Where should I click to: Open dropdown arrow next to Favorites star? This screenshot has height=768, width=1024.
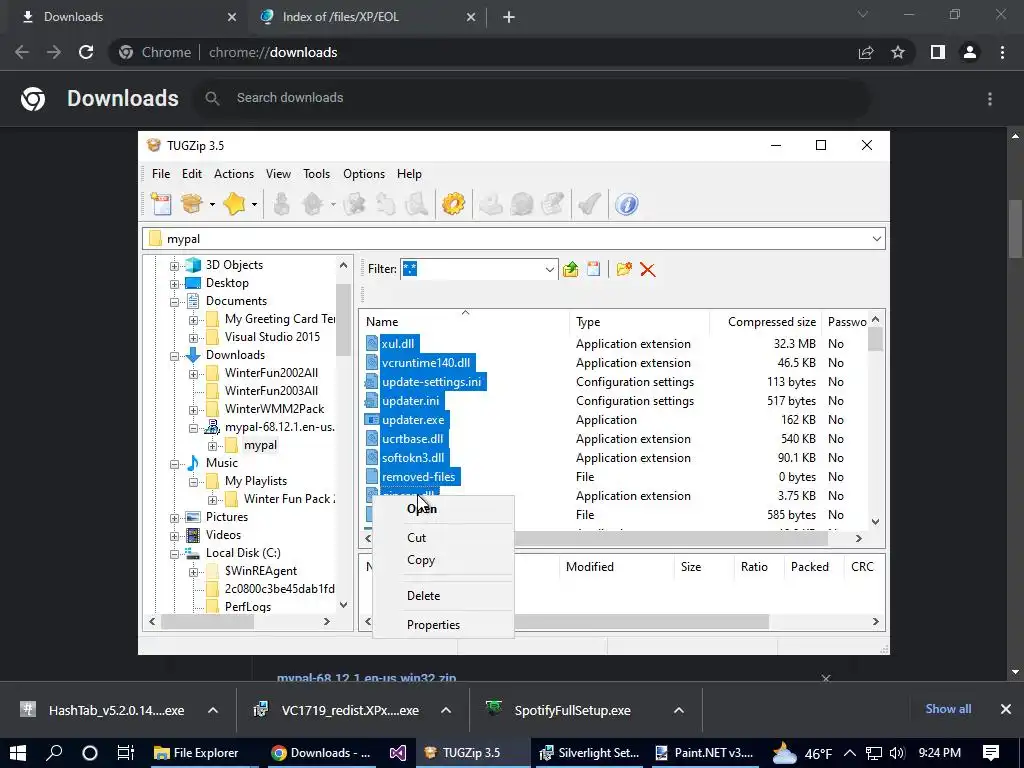click(x=254, y=204)
